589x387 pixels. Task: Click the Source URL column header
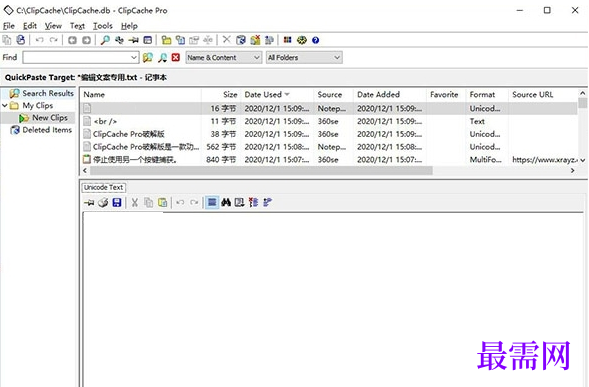543,95
